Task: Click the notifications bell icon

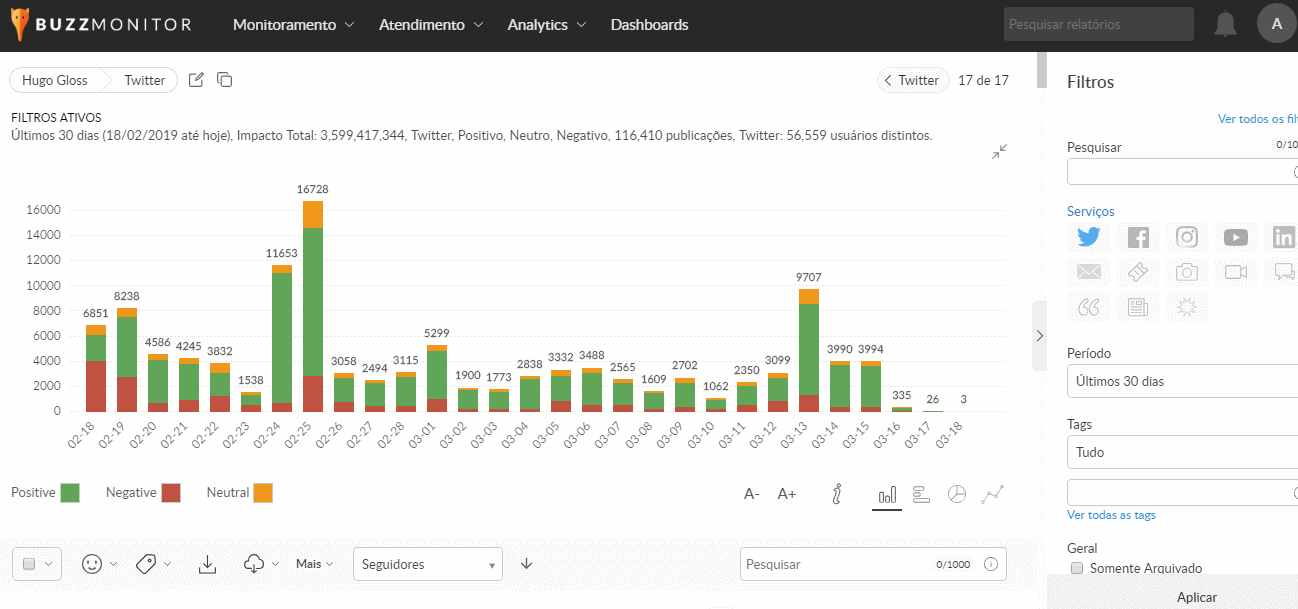Action: coord(1225,25)
